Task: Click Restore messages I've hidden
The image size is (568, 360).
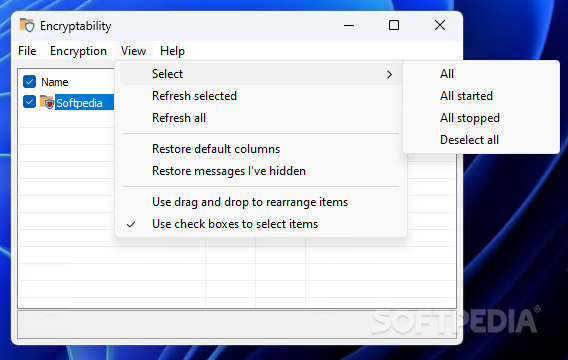Action: pos(261,171)
